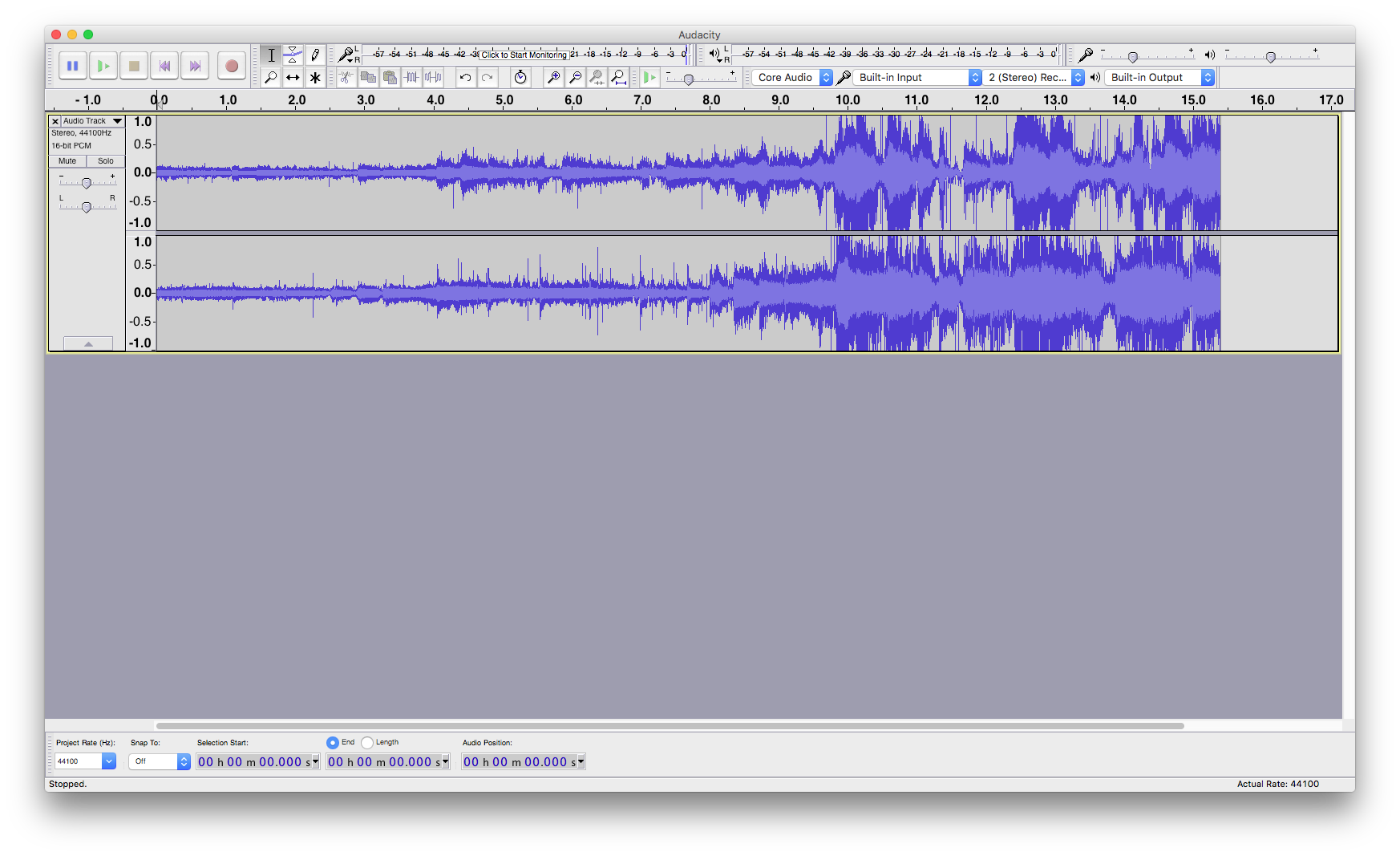Select the Time Shift arrows tool
This screenshot has width=1400, height=856.
[293, 77]
